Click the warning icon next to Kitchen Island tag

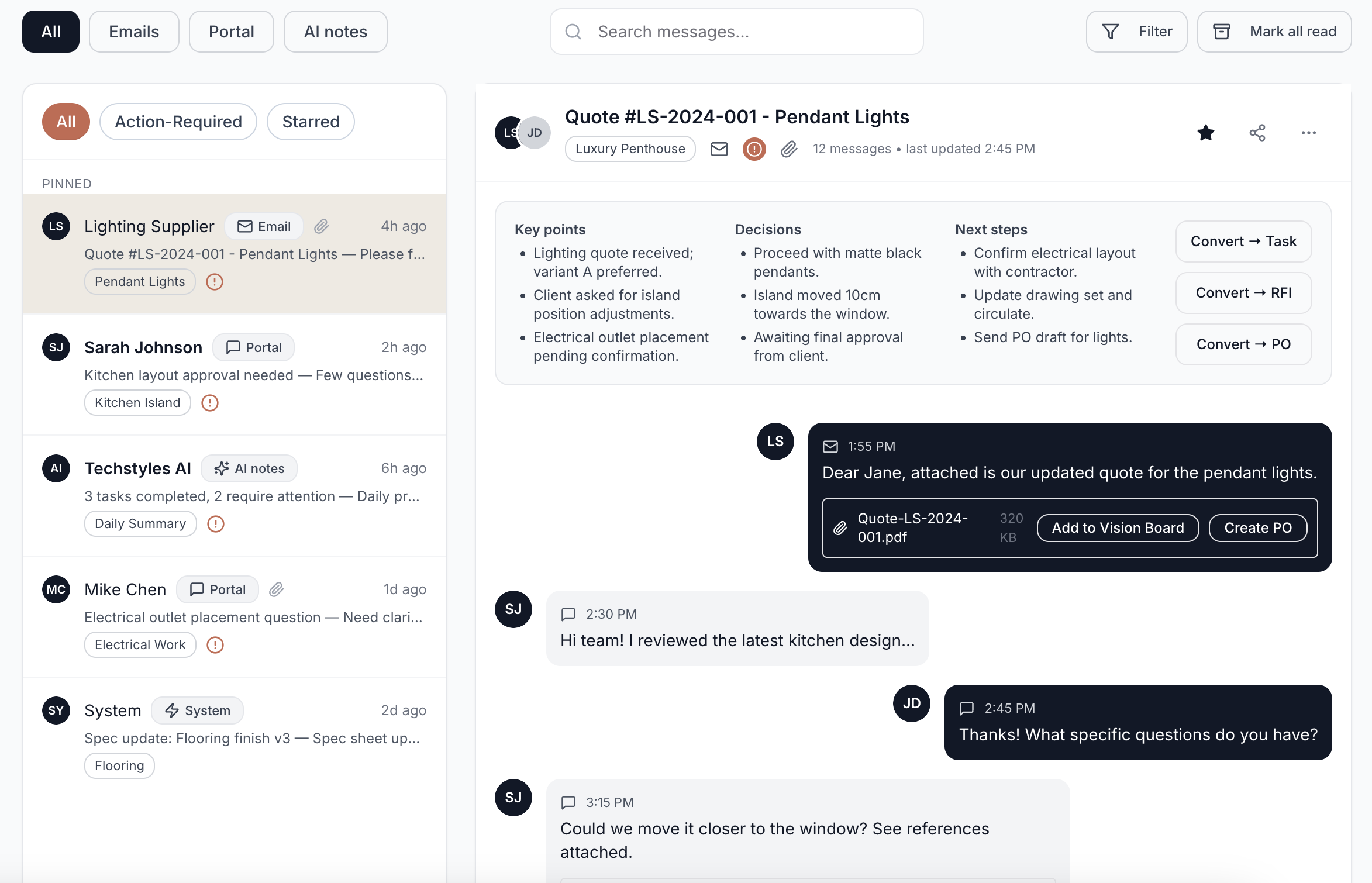click(x=209, y=403)
